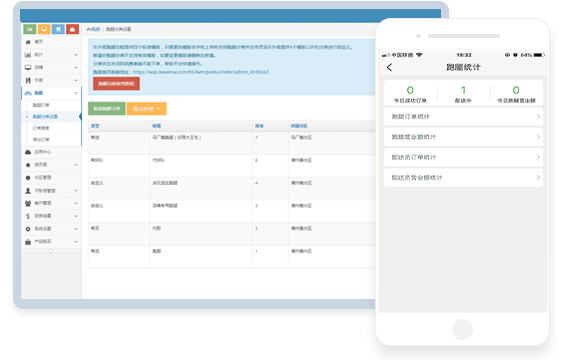Click the green 新建跑腿分类 button

coord(107,109)
